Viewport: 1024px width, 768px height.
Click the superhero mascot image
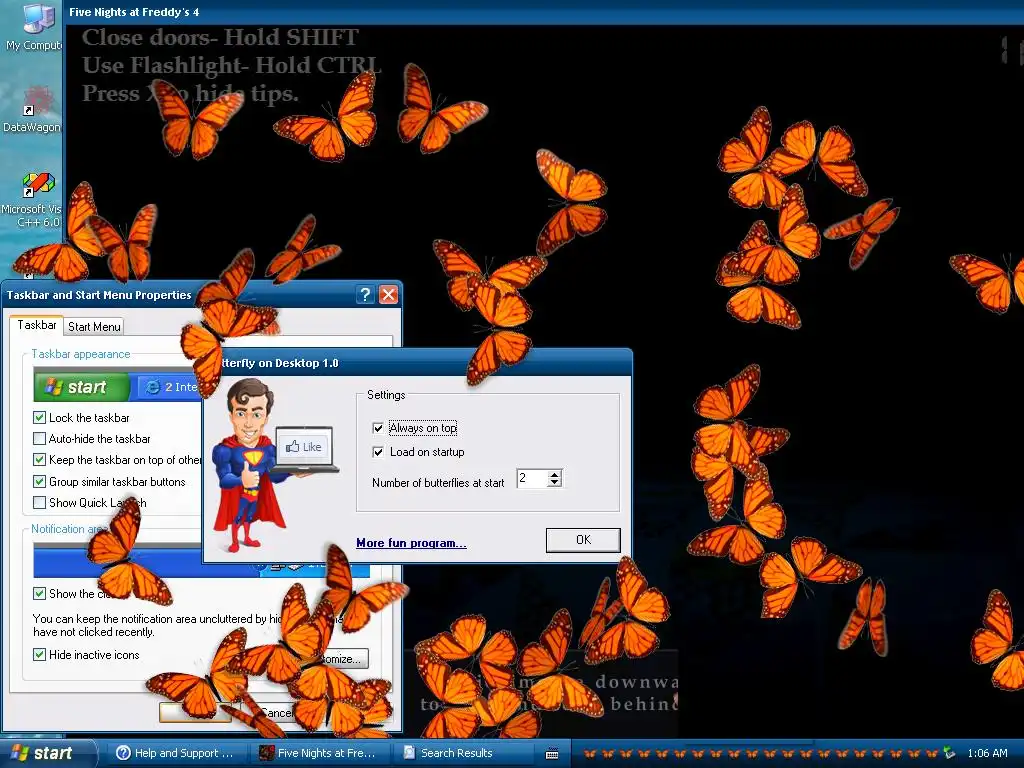(250, 464)
